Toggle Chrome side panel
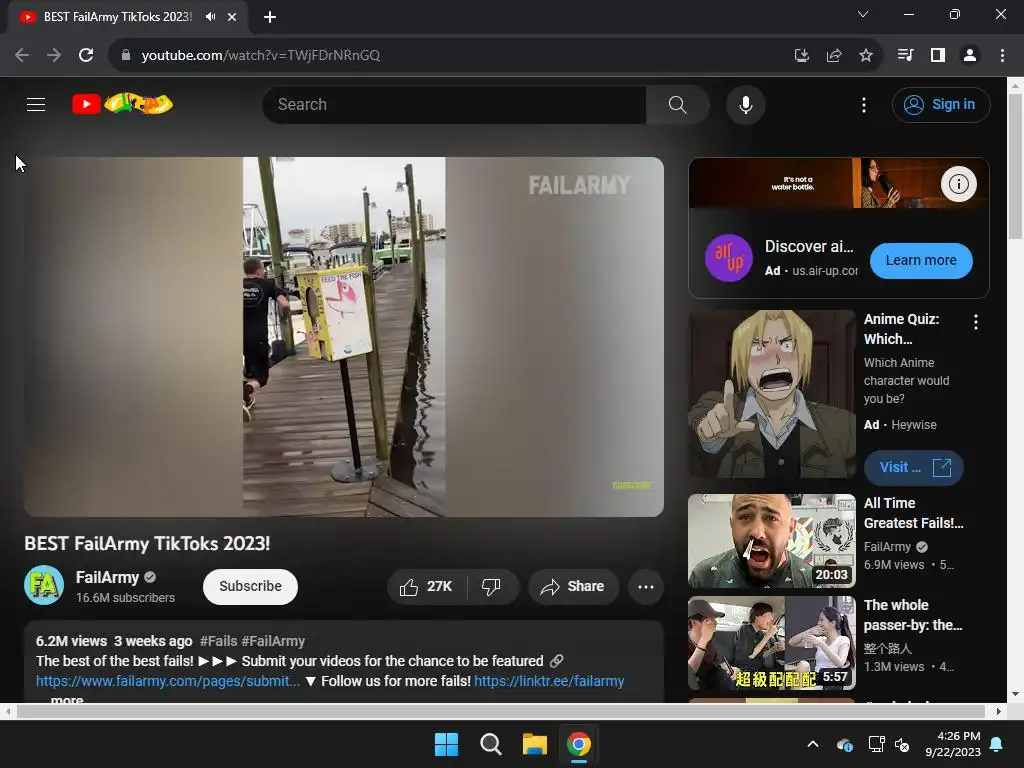The image size is (1024, 768). tap(938, 56)
